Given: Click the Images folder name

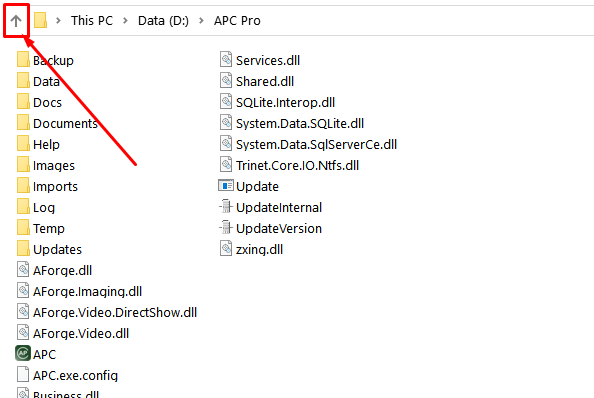Looking at the screenshot, I should (54, 165).
